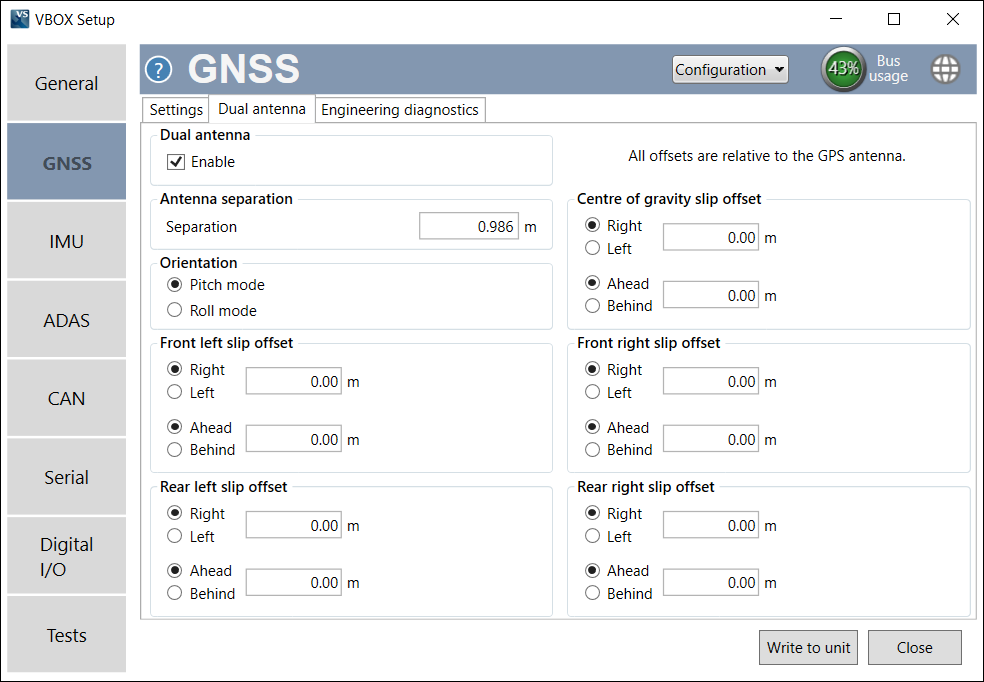Select Behind in Rear right slip offset
Viewport: 984px width, 682px height.
pyautogui.click(x=594, y=592)
